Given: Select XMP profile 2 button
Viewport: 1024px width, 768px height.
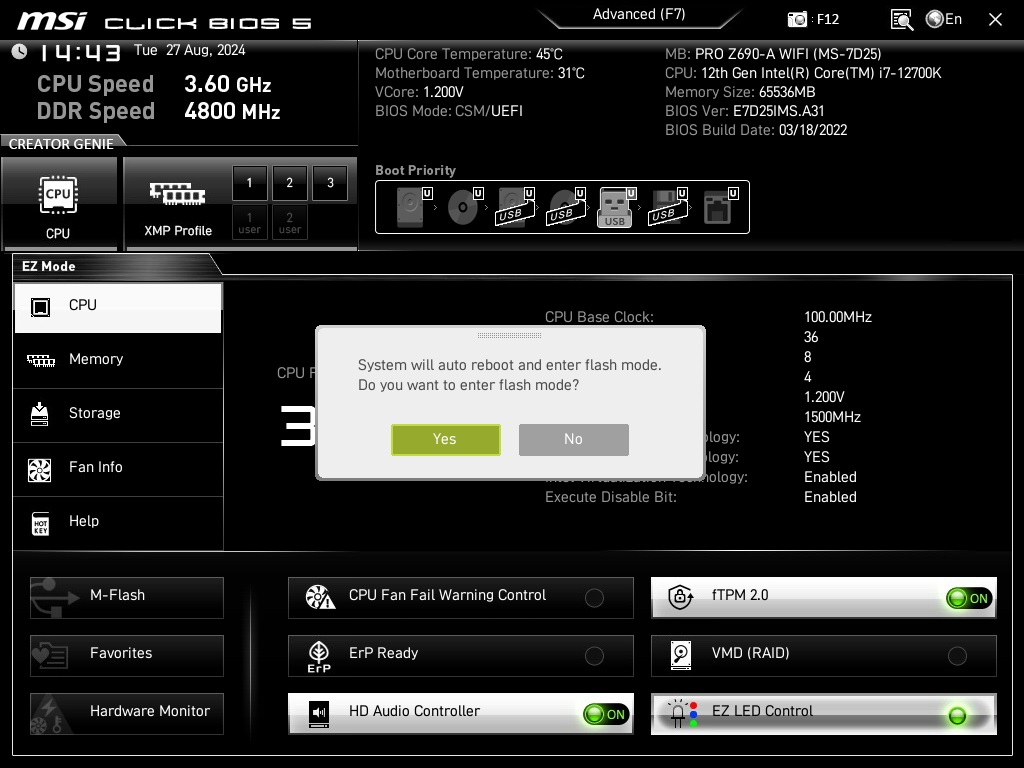Looking at the screenshot, I should [x=290, y=183].
